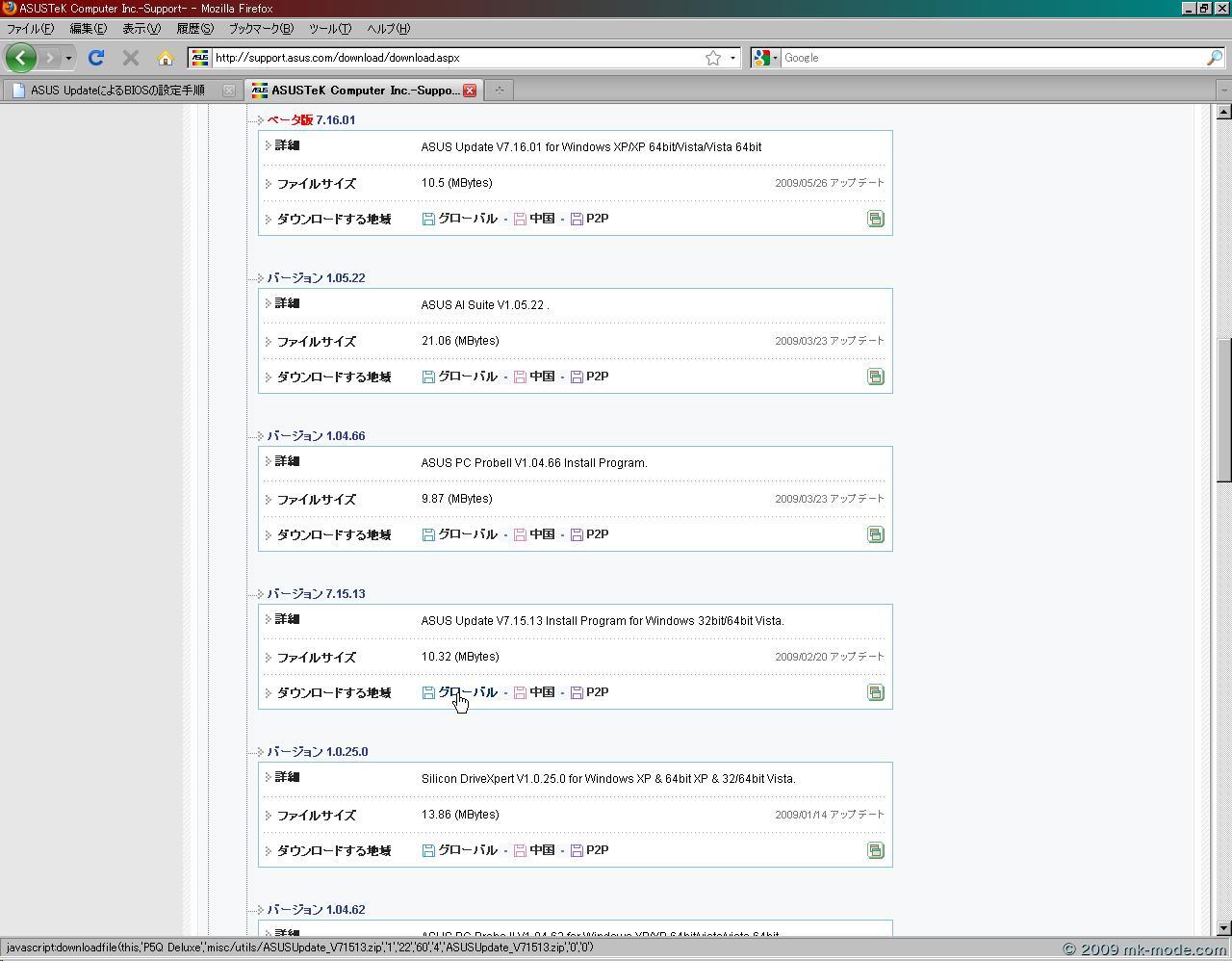The width and height of the screenshot is (1232, 961).
Task: Go to the Firefox home page
Action: pyautogui.click(x=166, y=58)
